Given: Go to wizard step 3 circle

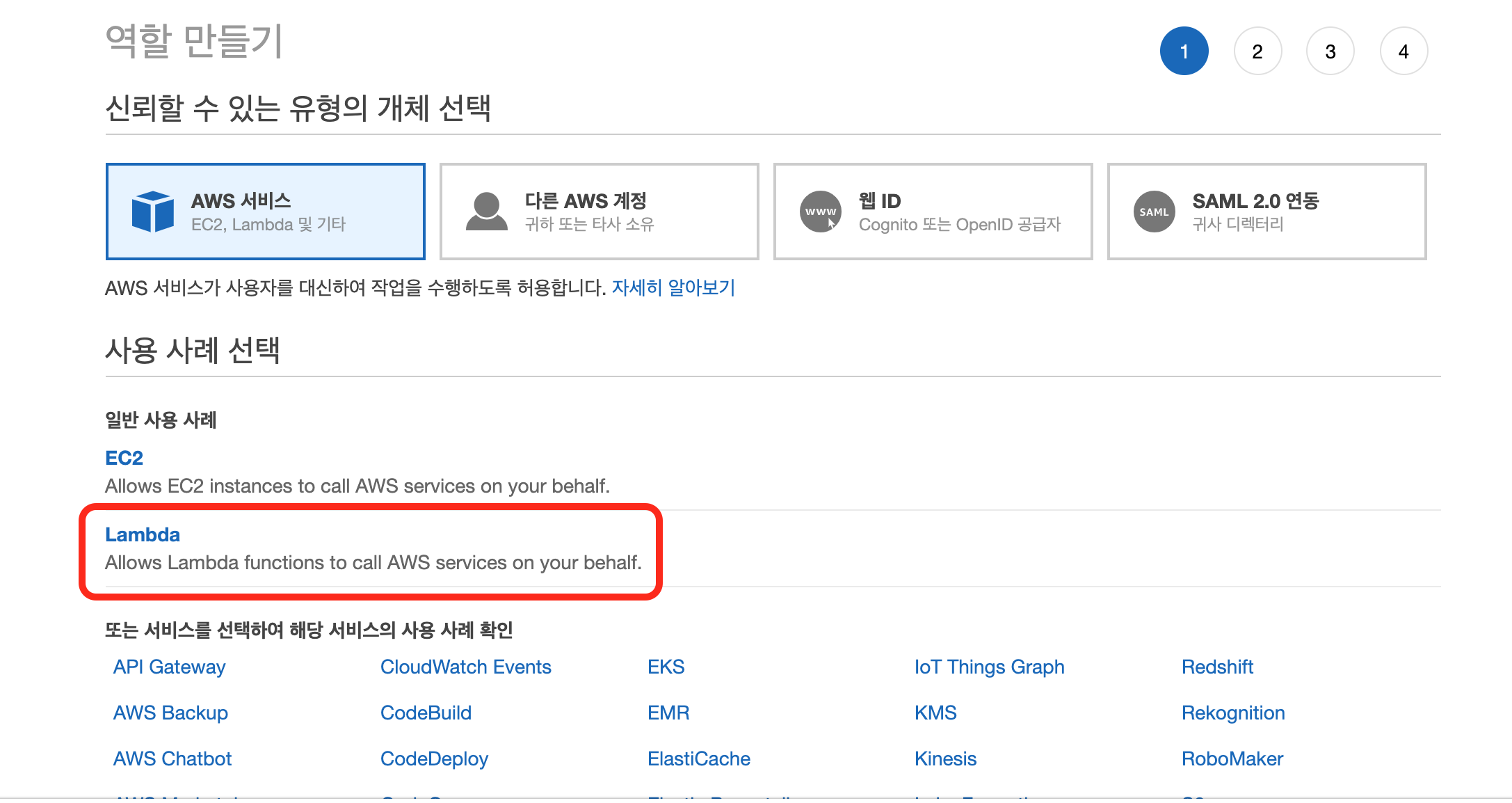Looking at the screenshot, I should (1330, 51).
